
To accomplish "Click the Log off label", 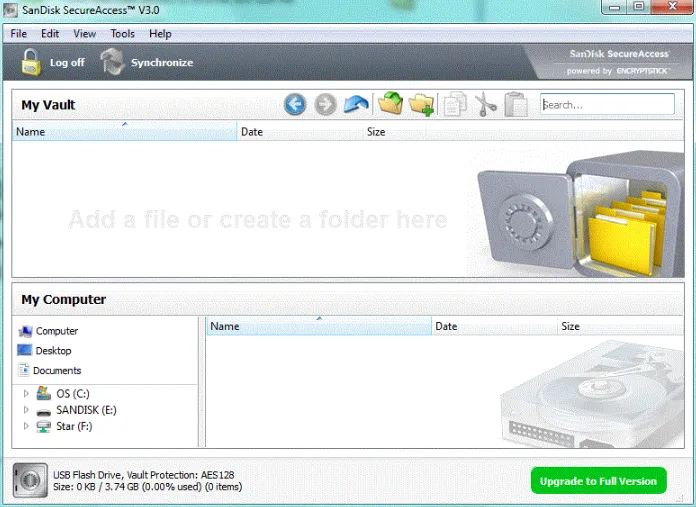I will pos(67,62).
